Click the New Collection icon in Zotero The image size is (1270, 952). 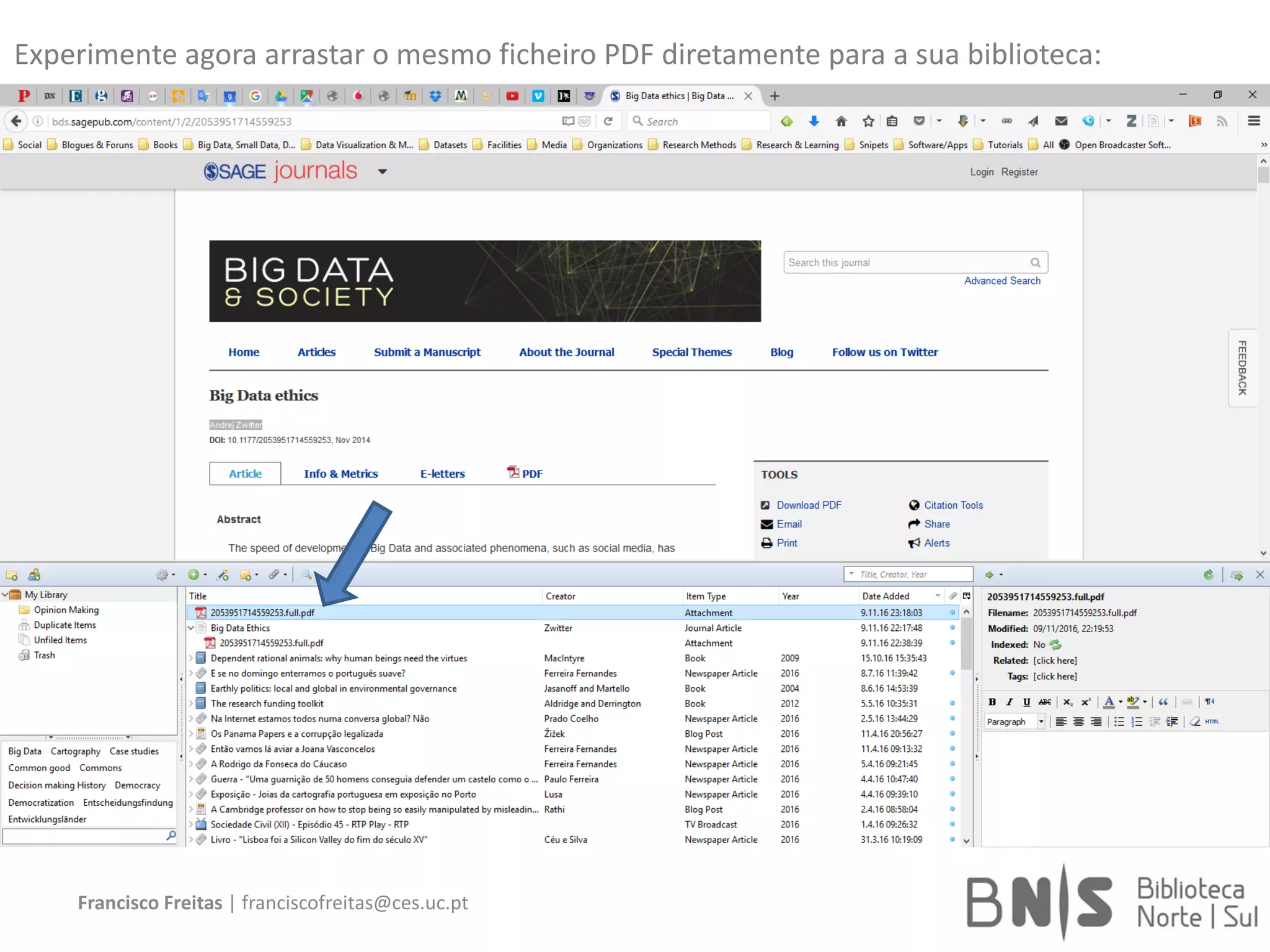(12, 575)
